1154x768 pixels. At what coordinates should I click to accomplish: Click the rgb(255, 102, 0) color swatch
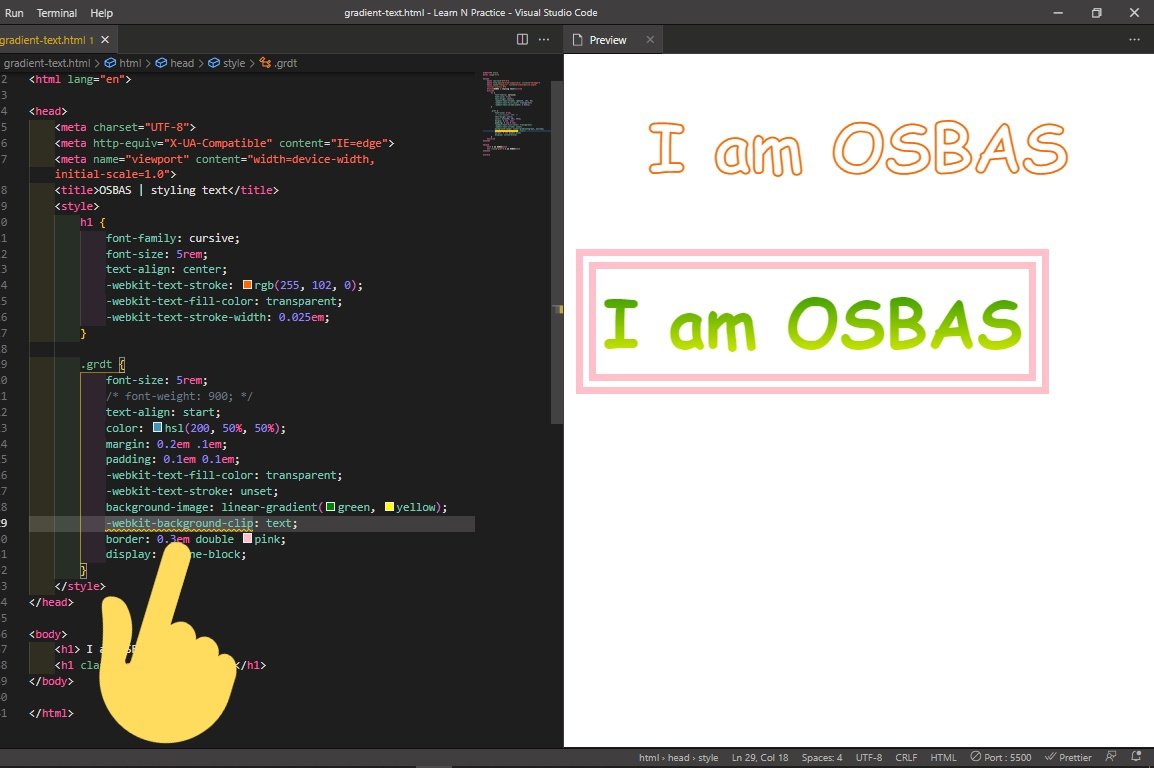[x=247, y=285]
